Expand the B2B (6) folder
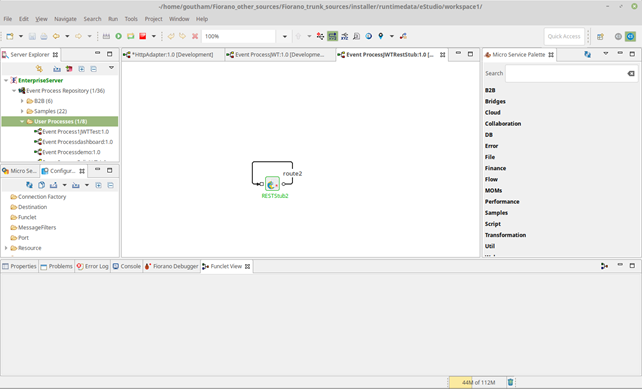This screenshot has width=642, height=389. pos(22,101)
